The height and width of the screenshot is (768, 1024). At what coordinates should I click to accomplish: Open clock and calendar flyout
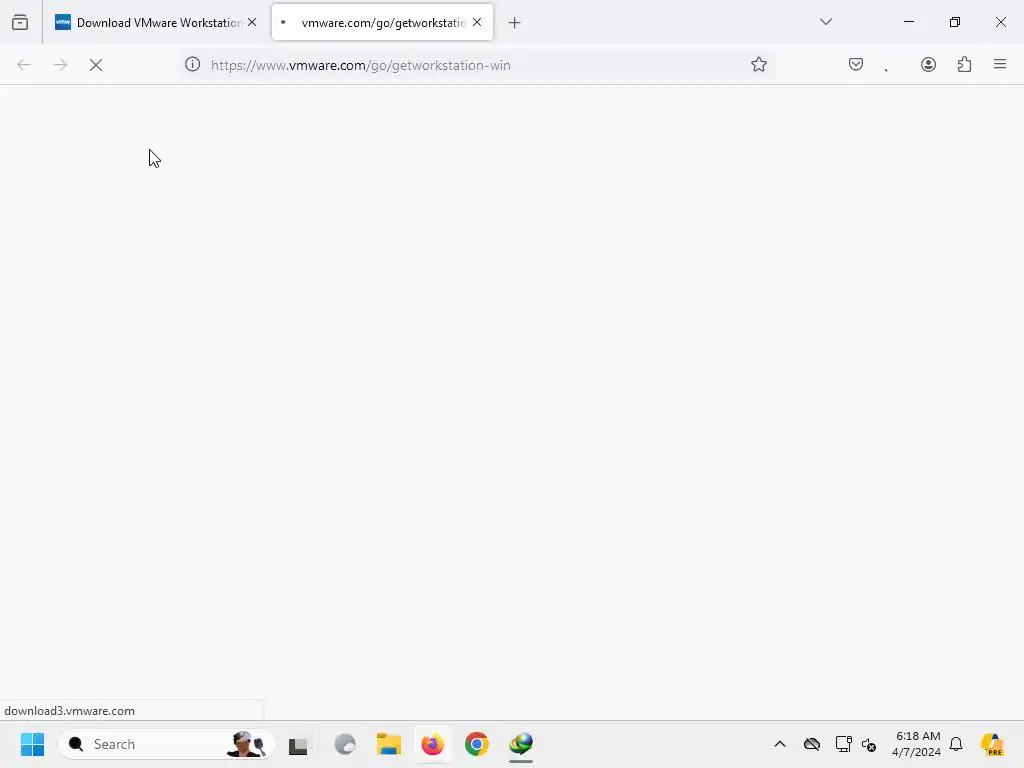click(917, 744)
